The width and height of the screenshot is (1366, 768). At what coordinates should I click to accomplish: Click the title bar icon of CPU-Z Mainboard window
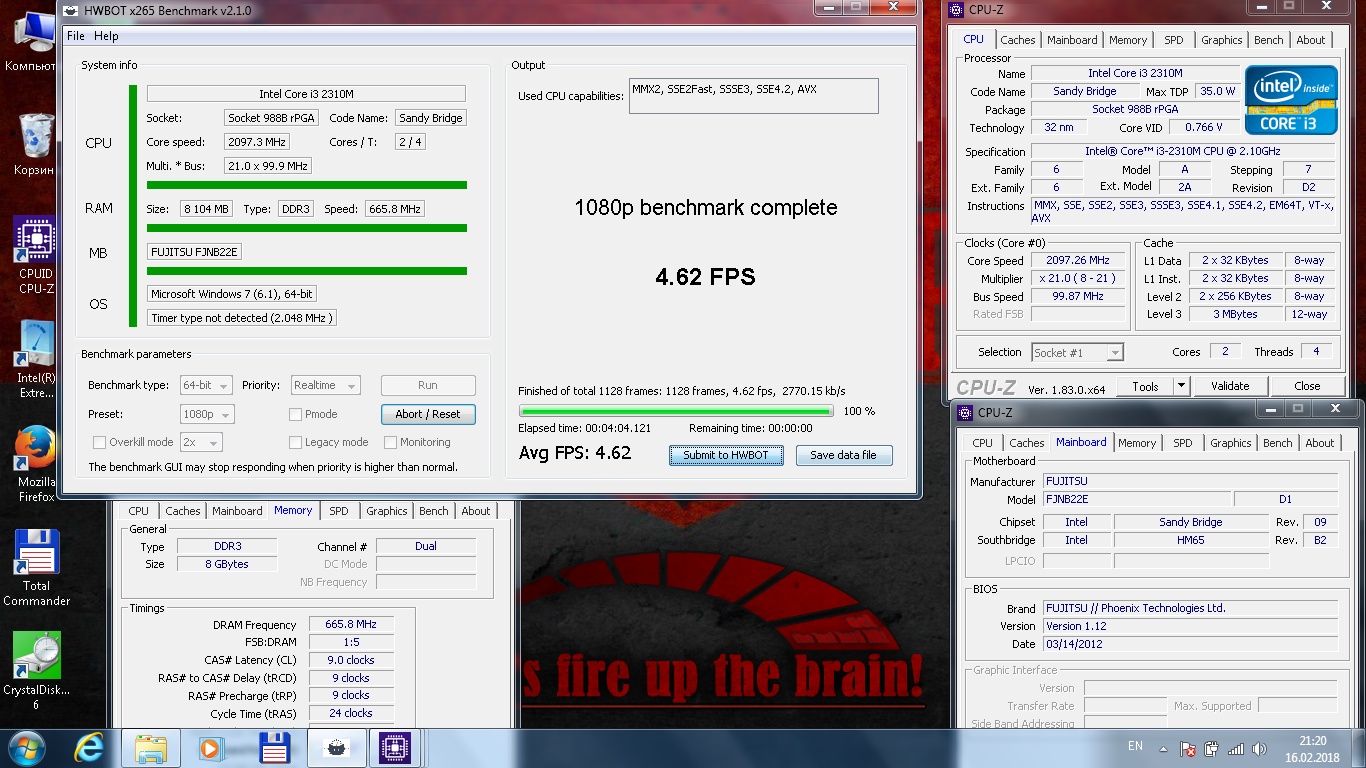[966, 412]
